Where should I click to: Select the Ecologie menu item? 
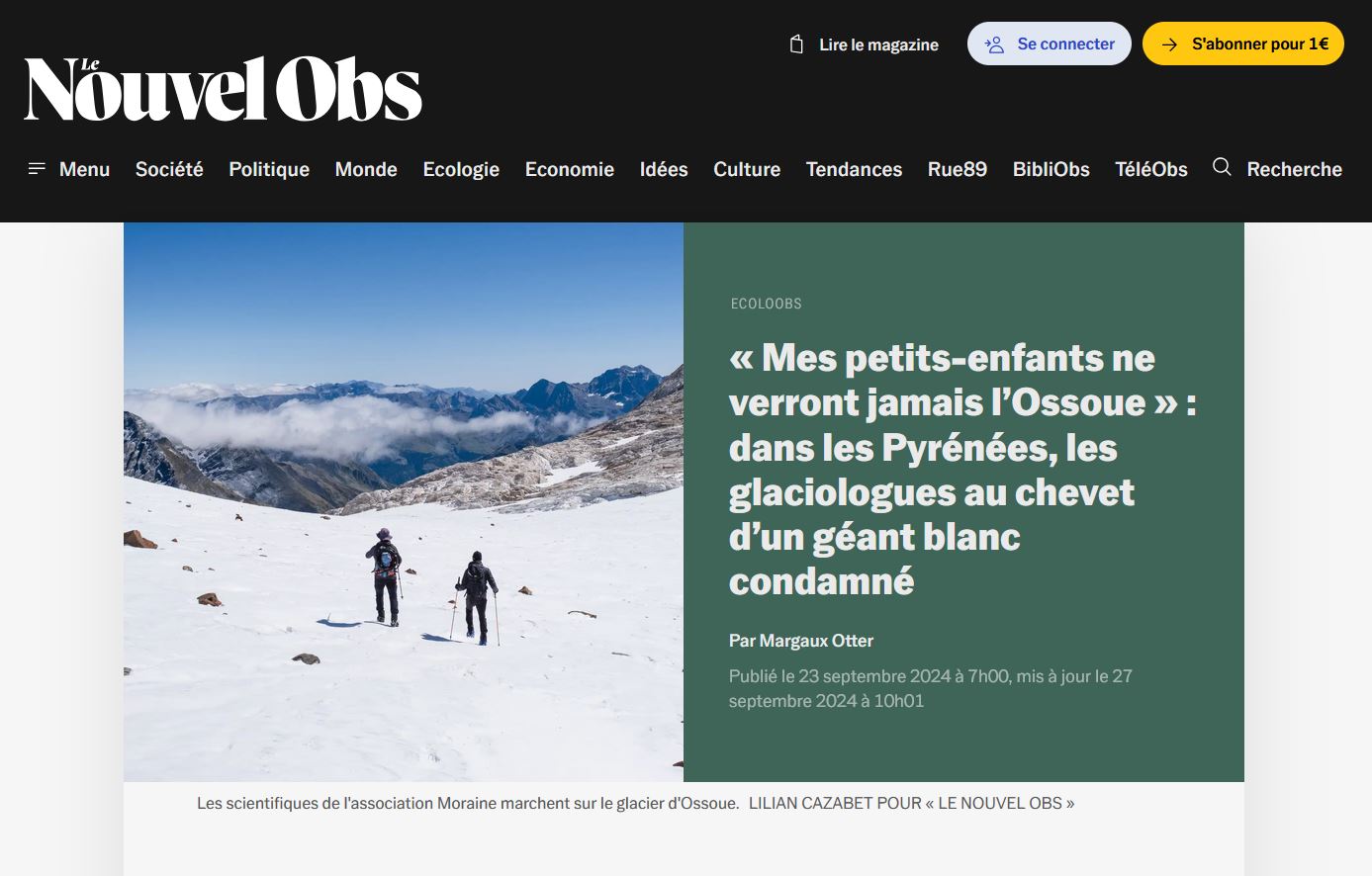coord(461,169)
